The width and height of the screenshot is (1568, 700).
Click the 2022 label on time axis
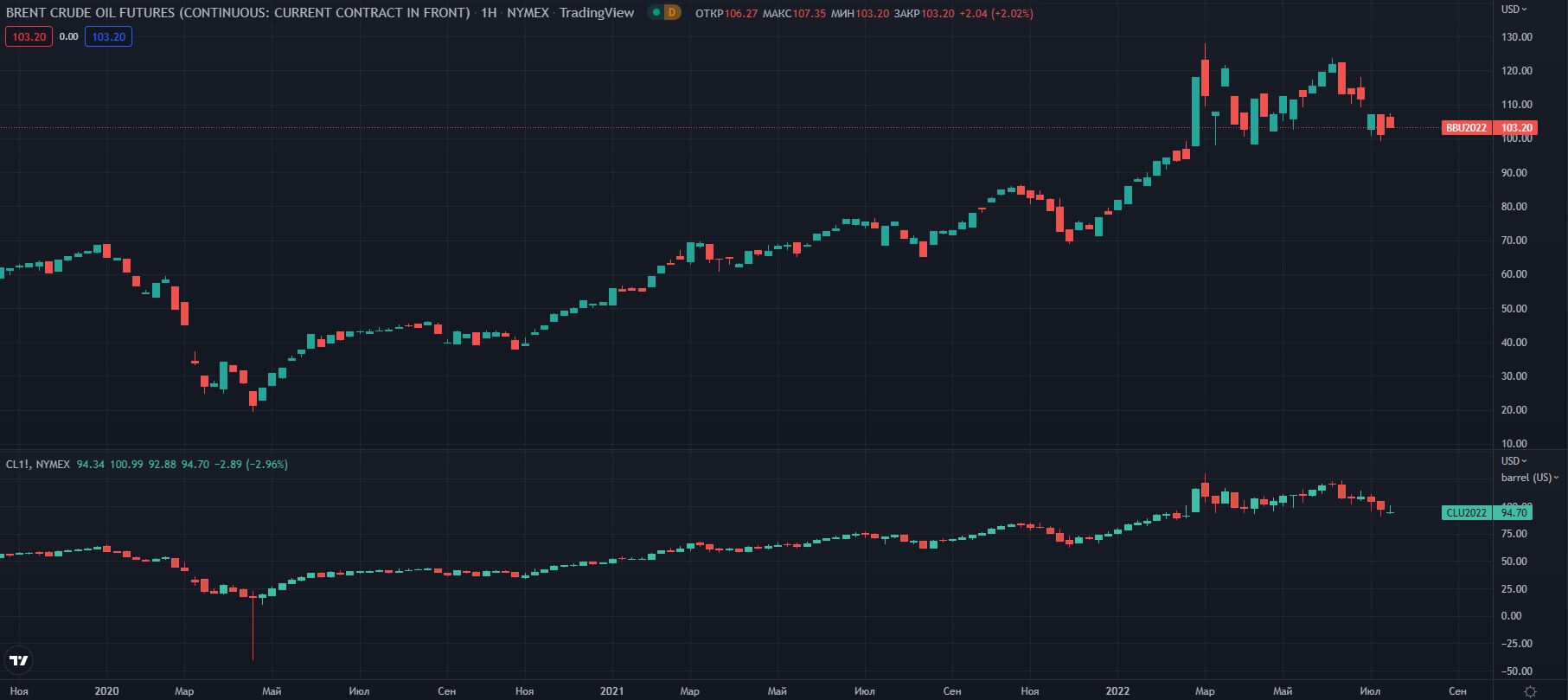coord(1117,690)
